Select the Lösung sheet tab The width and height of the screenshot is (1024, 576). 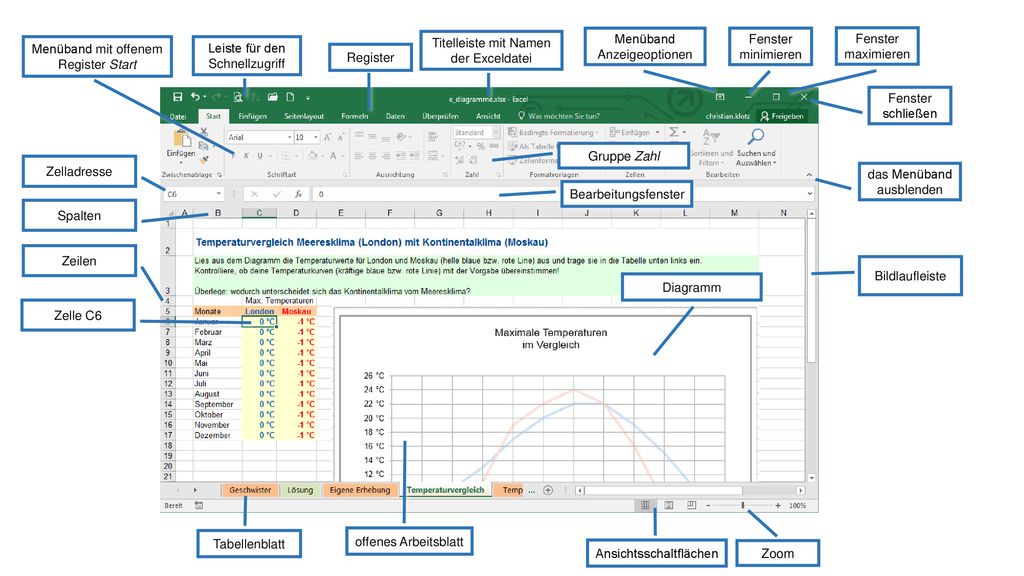pos(300,490)
